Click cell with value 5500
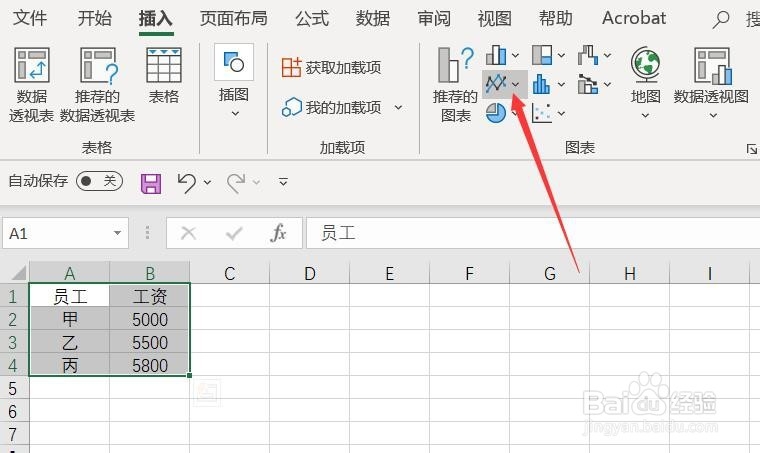Viewport: 760px width, 453px height. click(150, 342)
